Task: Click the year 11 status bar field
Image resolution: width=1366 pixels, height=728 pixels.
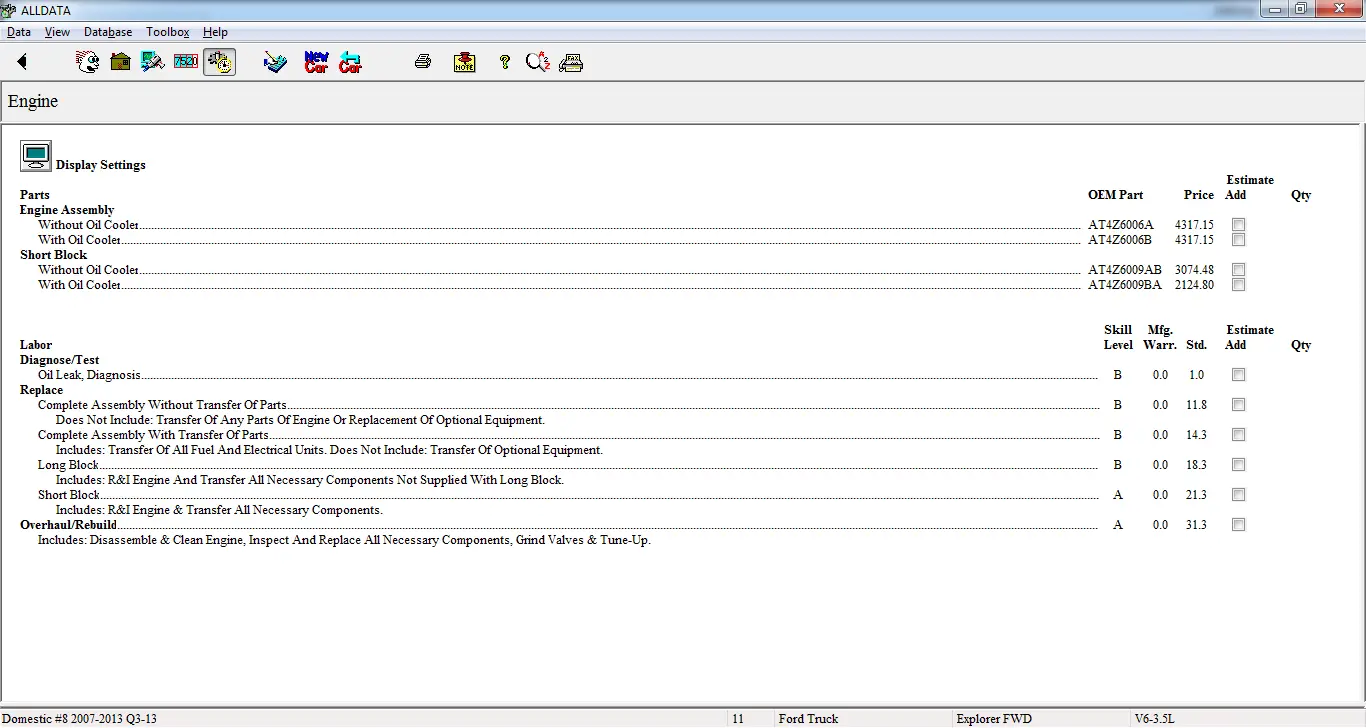Action: coord(738,719)
